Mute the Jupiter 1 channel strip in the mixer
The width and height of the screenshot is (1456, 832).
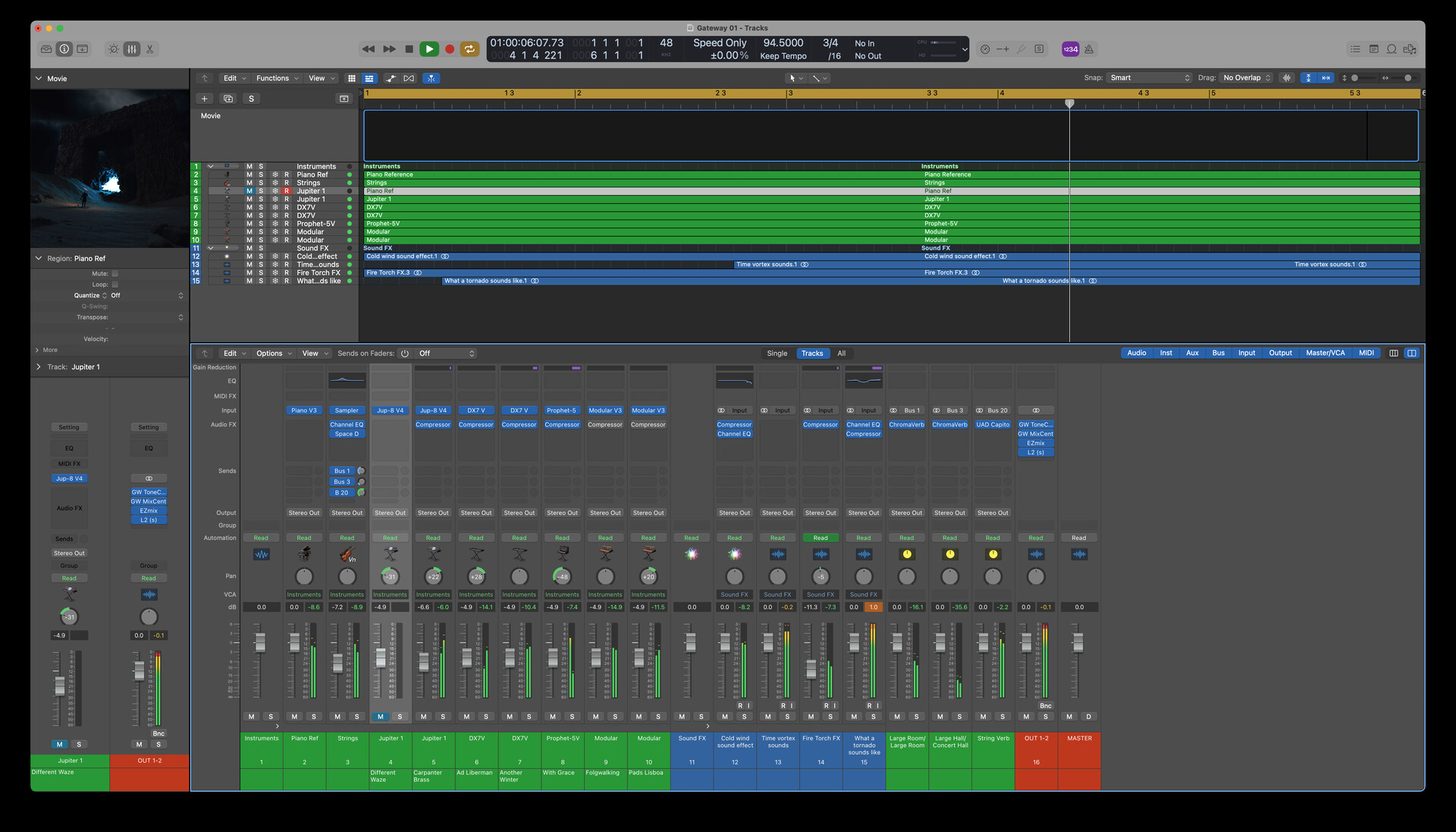click(x=381, y=717)
